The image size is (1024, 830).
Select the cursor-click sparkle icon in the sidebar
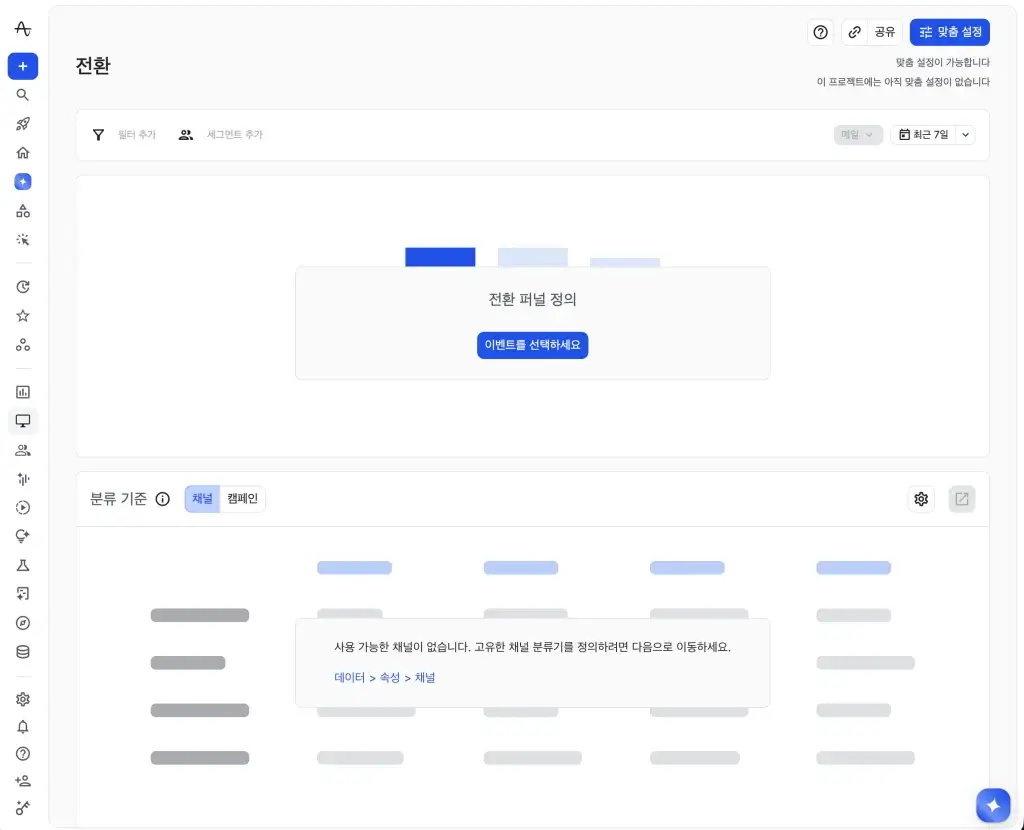coord(23,240)
